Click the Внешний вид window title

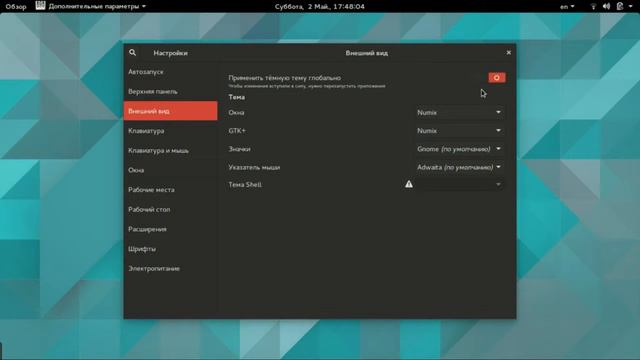(x=367, y=53)
